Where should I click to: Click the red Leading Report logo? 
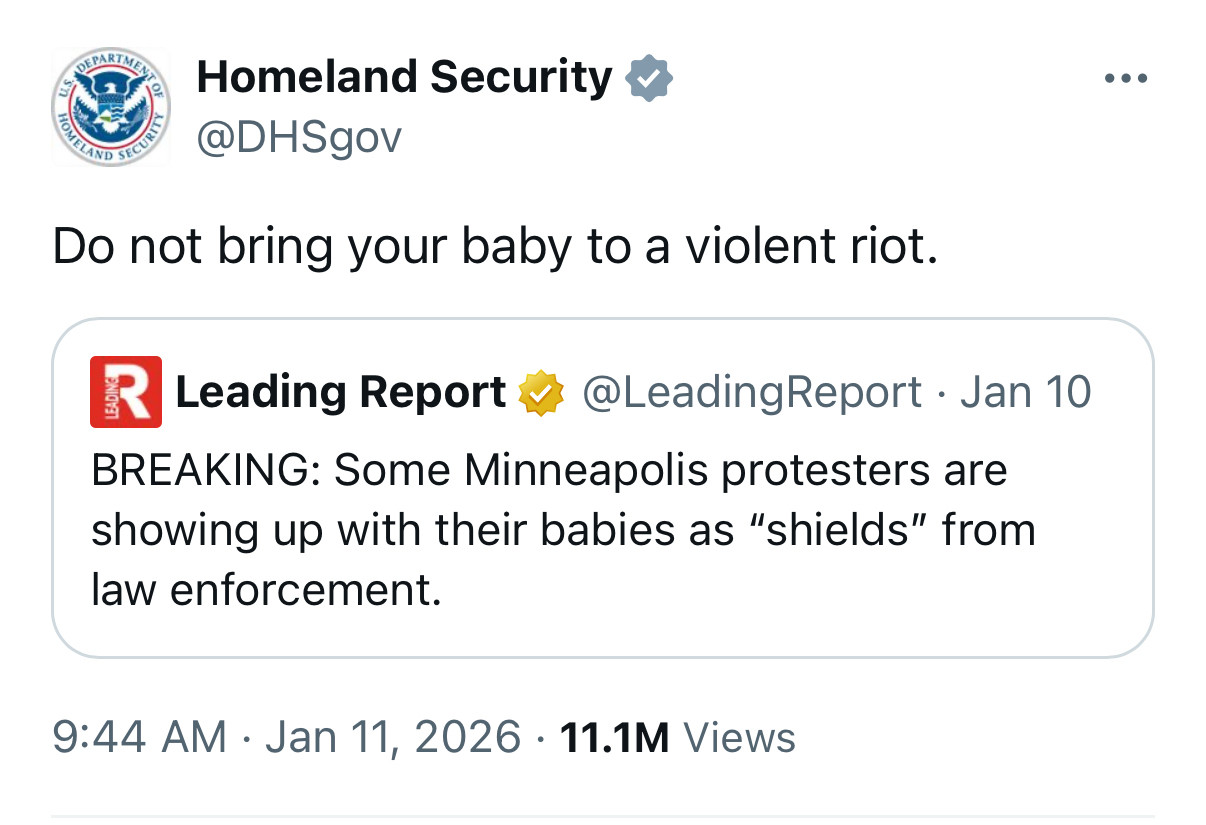click(125, 392)
